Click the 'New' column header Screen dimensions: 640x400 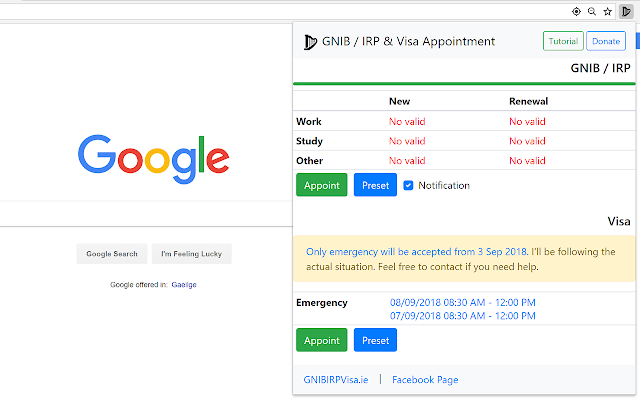coord(399,101)
